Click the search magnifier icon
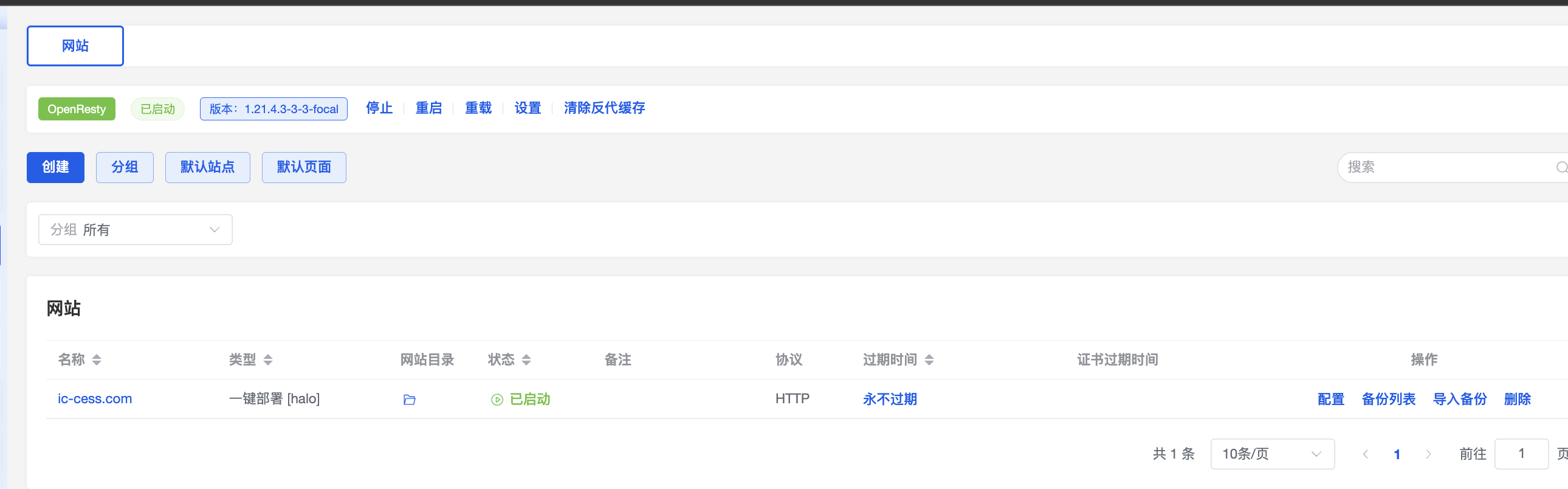The width and height of the screenshot is (1568, 489). [x=1561, y=167]
